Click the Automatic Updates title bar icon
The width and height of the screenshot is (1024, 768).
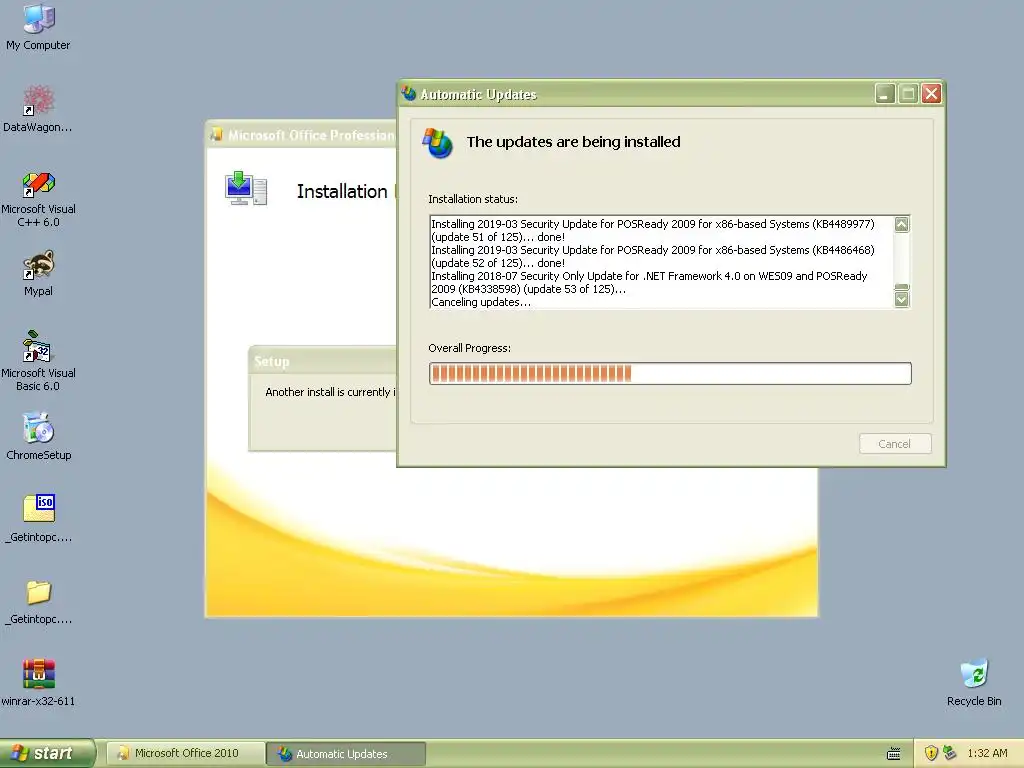click(x=409, y=94)
